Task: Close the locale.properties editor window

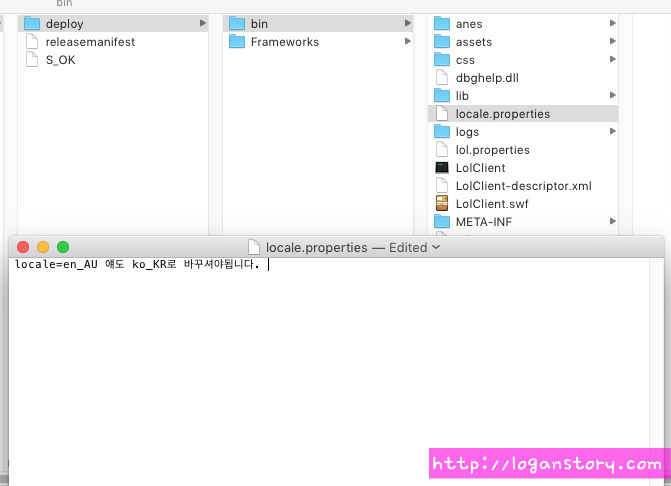Action: point(23,247)
